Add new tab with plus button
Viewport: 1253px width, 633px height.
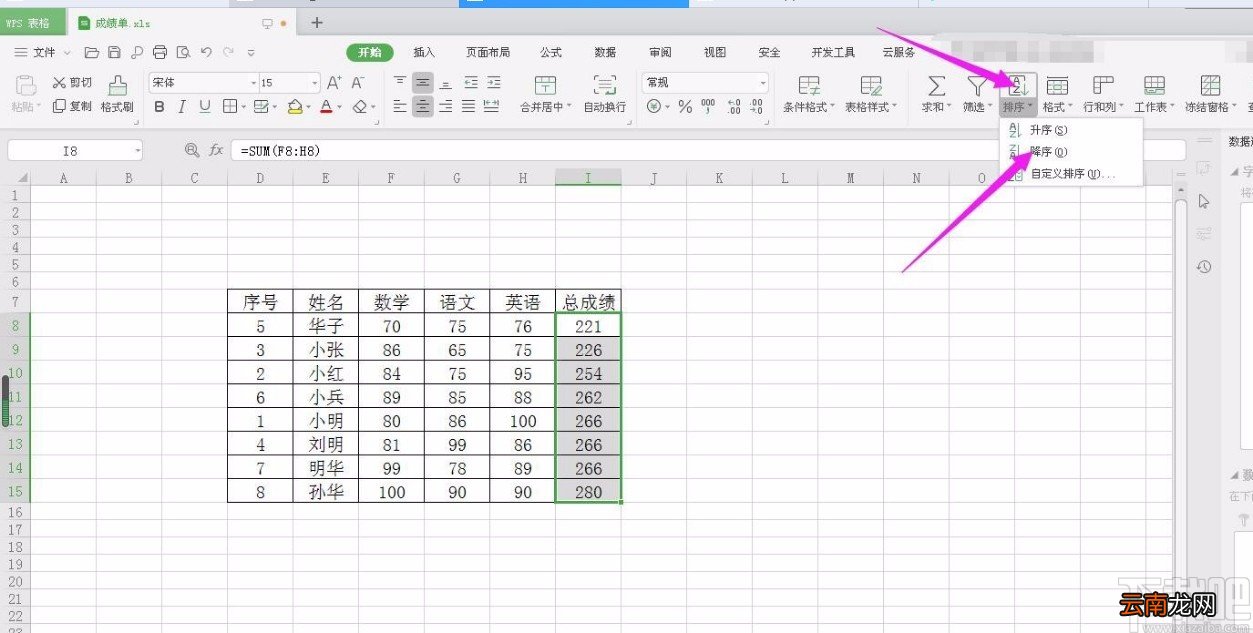point(317,22)
